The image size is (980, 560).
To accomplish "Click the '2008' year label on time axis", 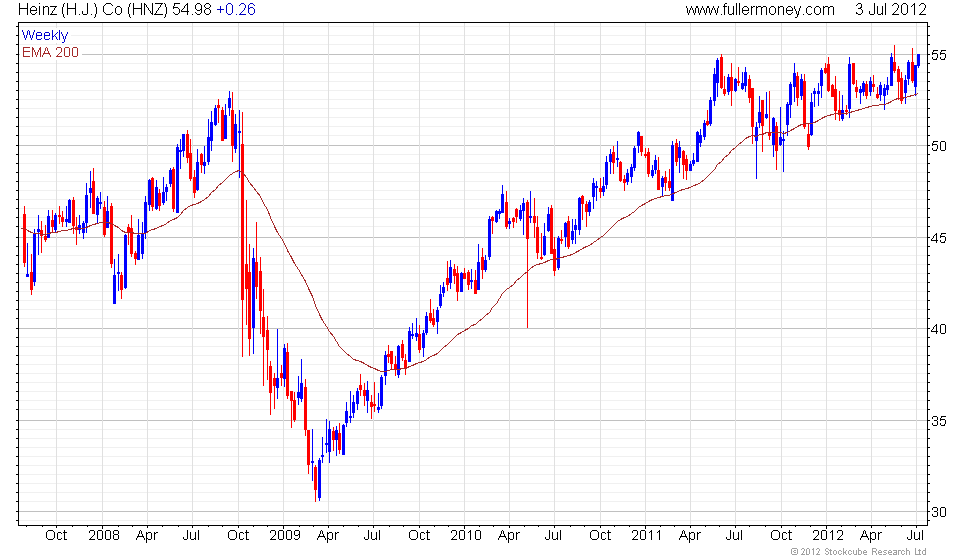I will tap(104, 536).
